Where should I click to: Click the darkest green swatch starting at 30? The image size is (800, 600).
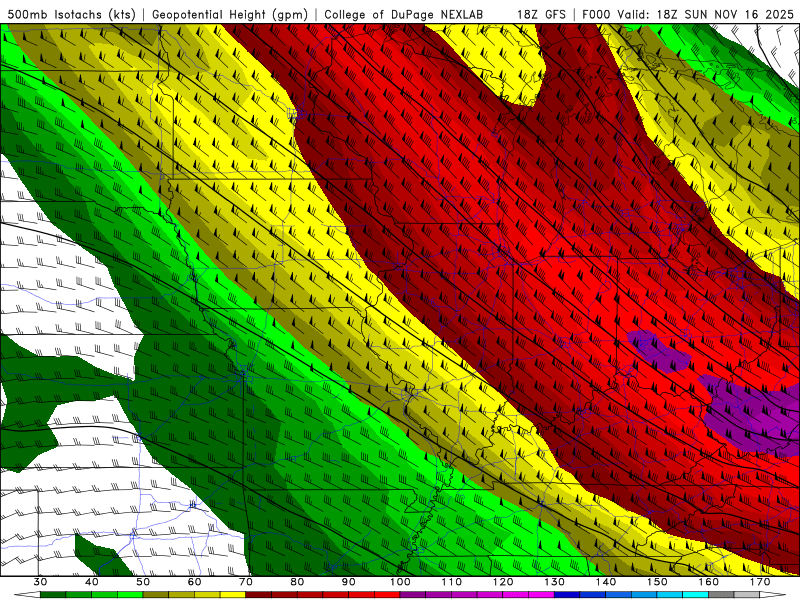pyautogui.click(x=53, y=594)
